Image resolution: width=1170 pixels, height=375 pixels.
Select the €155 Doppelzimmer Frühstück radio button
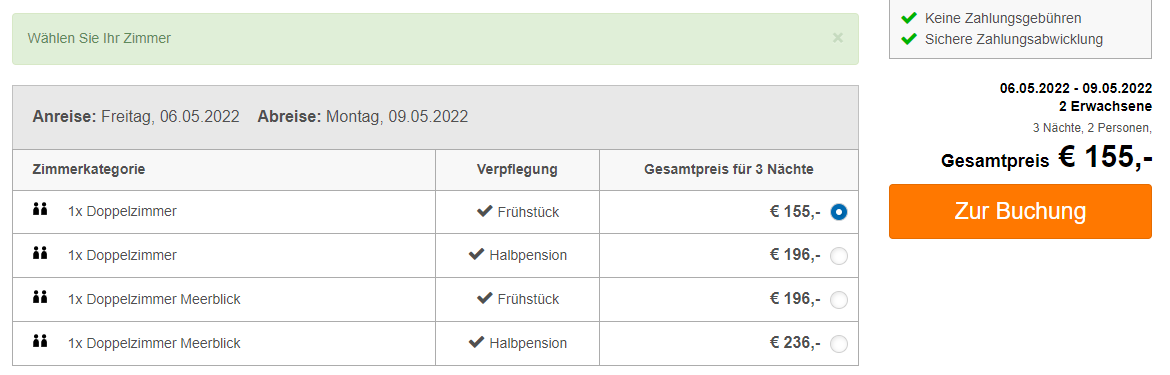point(839,212)
